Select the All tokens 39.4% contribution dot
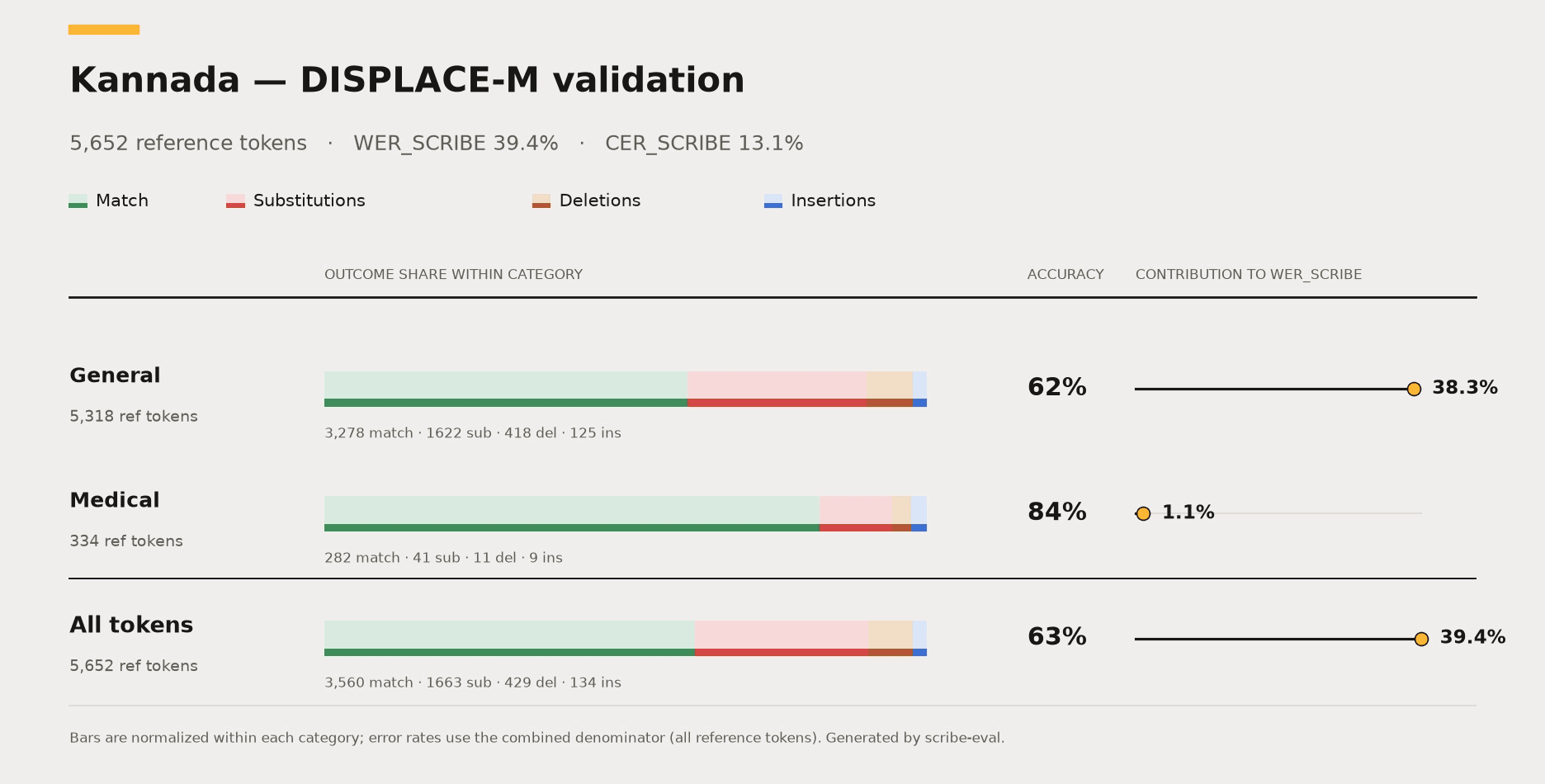 [1421, 639]
